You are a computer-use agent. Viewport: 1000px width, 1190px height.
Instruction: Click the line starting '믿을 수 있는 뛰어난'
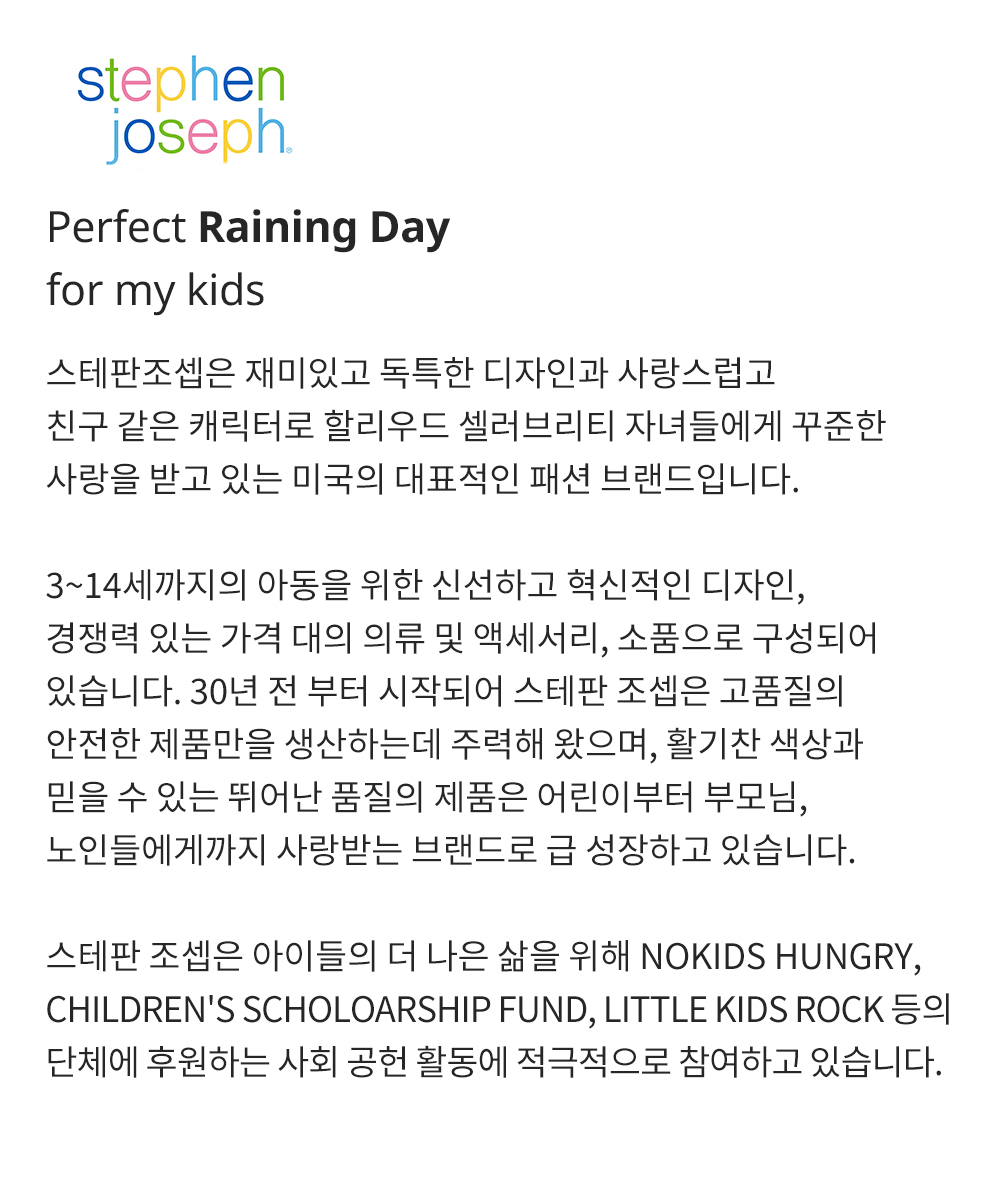[x=427, y=797]
